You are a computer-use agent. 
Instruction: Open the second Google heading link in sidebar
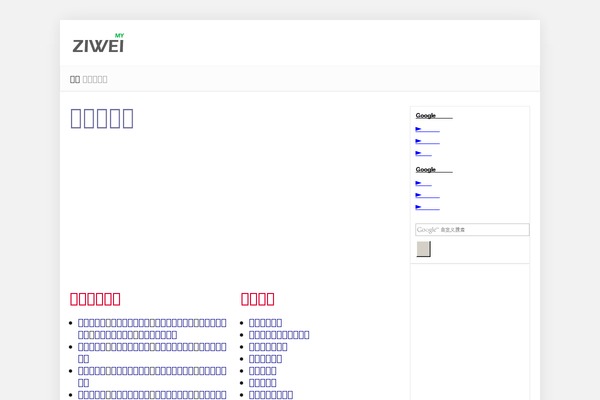pos(434,170)
